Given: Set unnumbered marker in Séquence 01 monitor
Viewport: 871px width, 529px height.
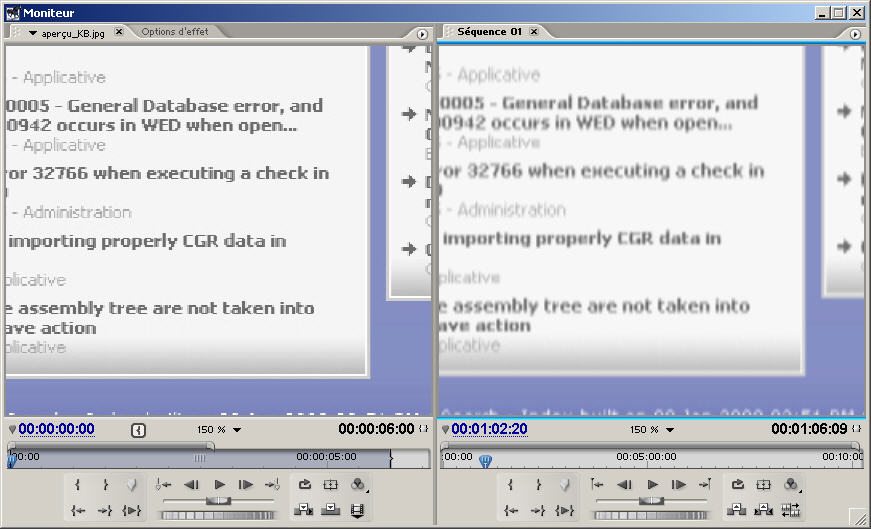Looking at the screenshot, I should 564,485.
